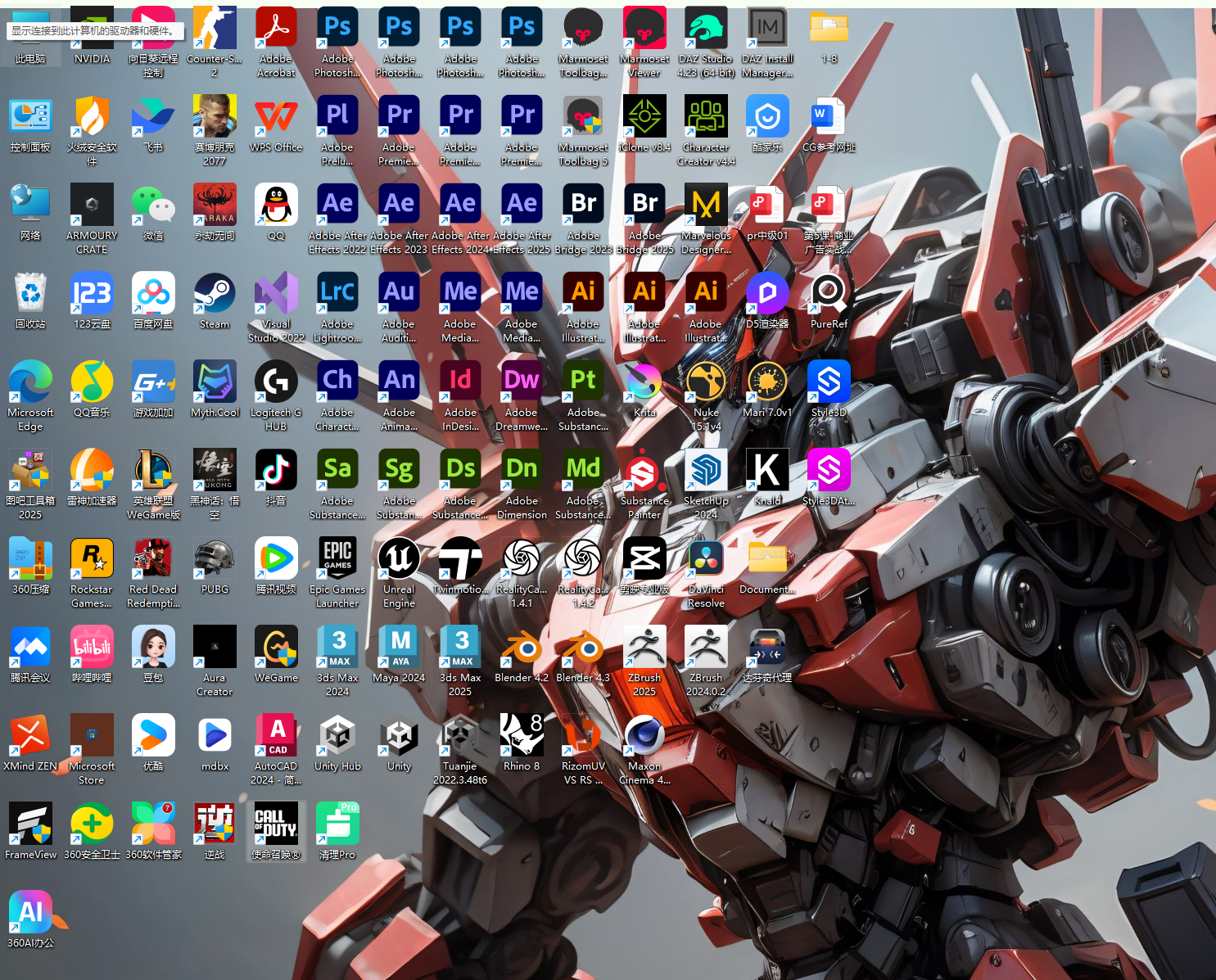Click the Adobe Character Animator icon
The height and width of the screenshot is (980, 1216).
click(337, 396)
